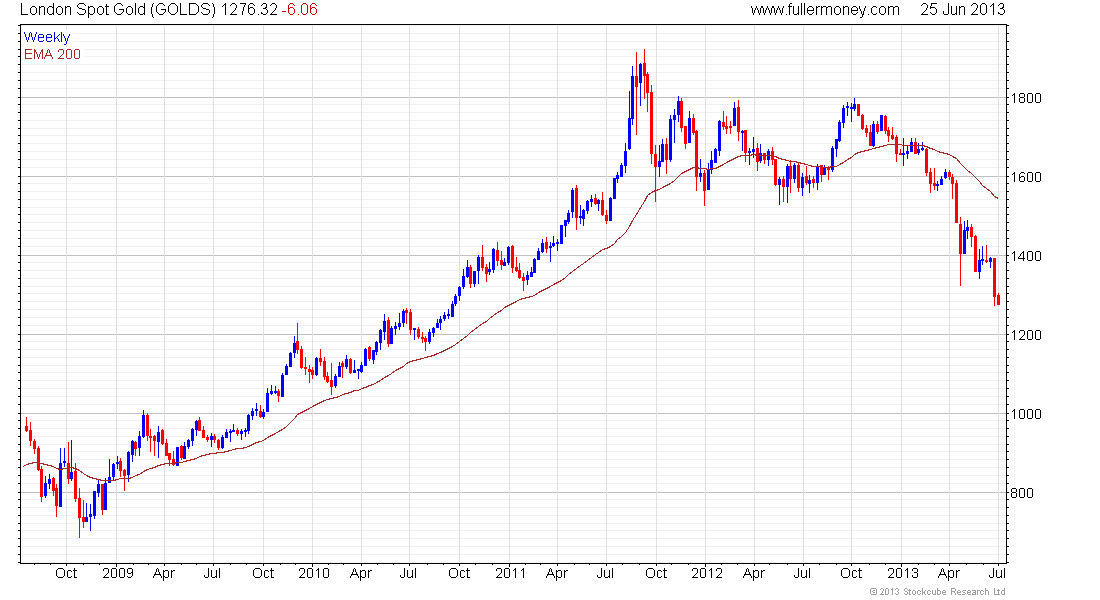Click the 1800 price axis label
The image size is (1100, 600).
click(x=1026, y=98)
